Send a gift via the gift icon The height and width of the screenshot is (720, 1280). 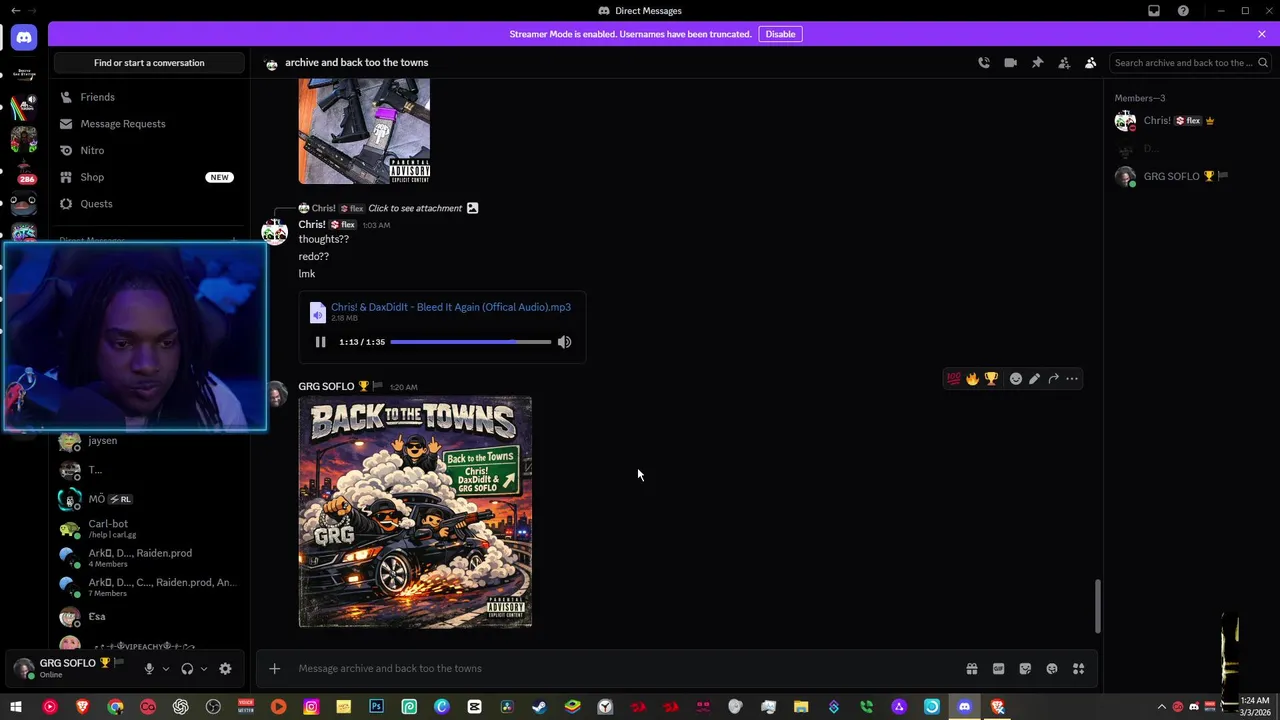tap(971, 669)
